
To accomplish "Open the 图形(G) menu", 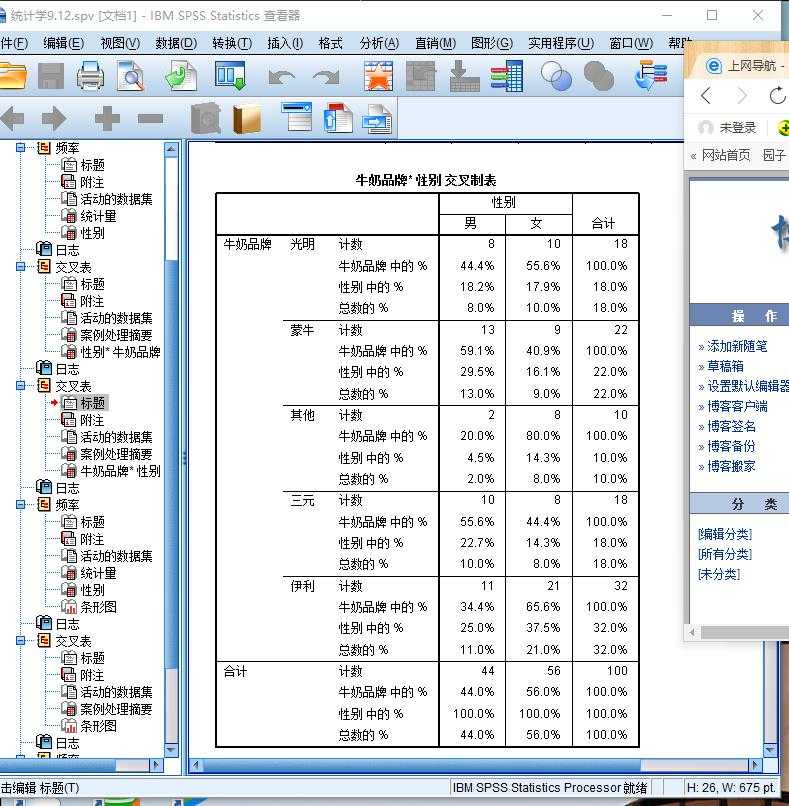I will coord(491,43).
